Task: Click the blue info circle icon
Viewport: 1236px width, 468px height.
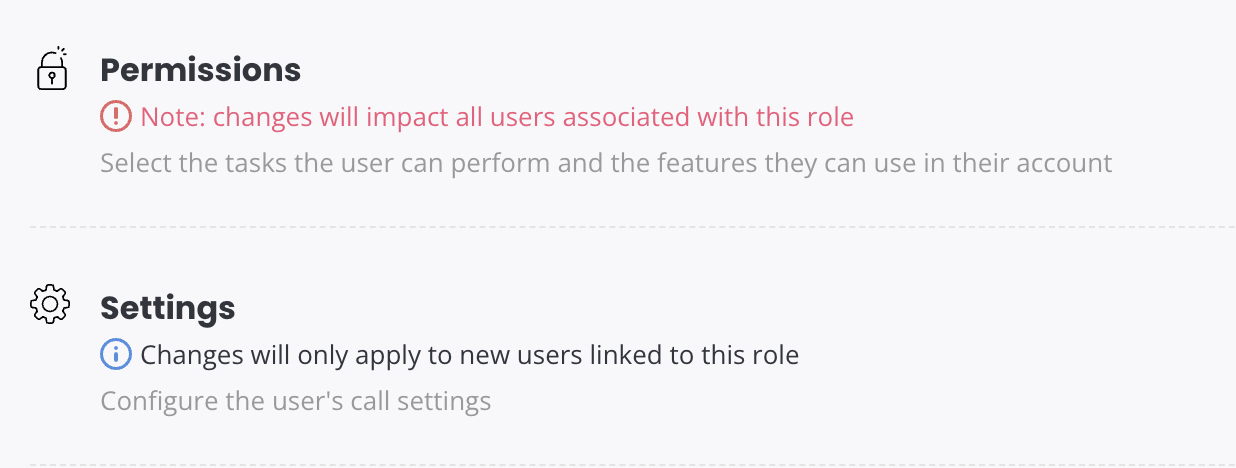Action: click(116, 354)
